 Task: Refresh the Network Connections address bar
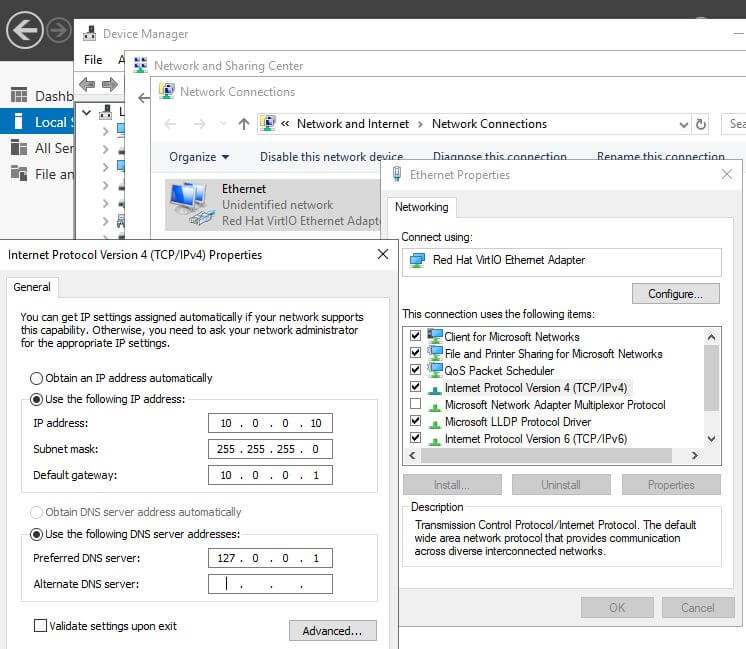701,124
